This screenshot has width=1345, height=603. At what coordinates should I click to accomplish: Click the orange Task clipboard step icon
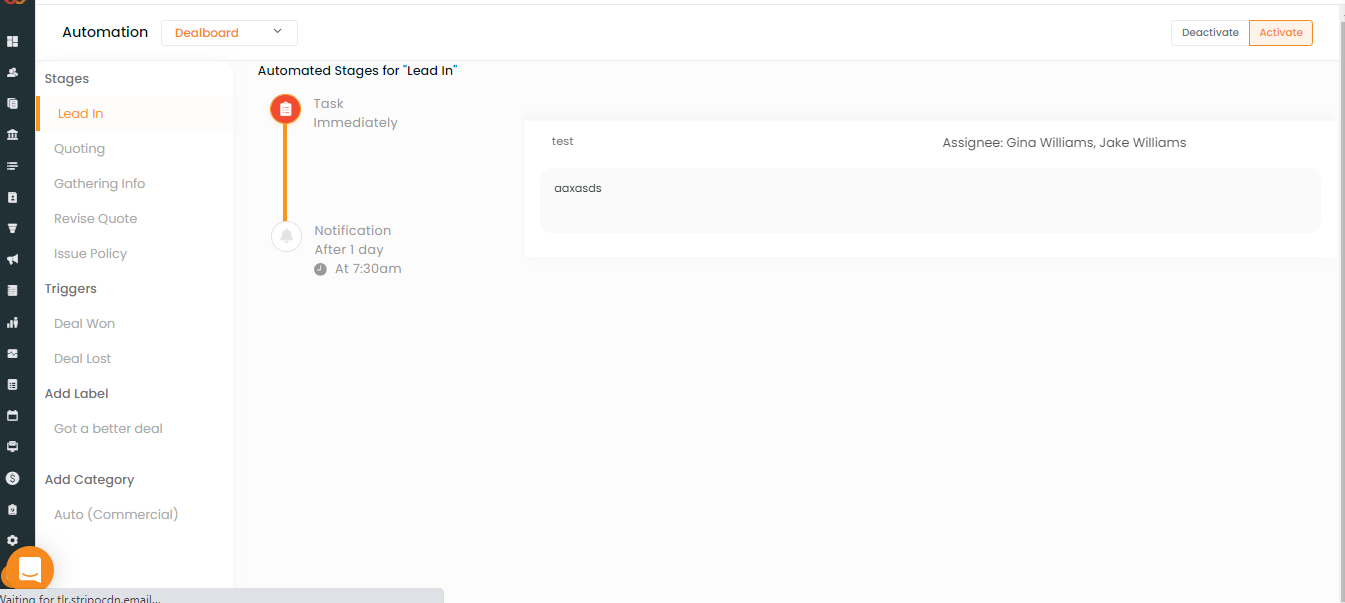click(285, 109)
